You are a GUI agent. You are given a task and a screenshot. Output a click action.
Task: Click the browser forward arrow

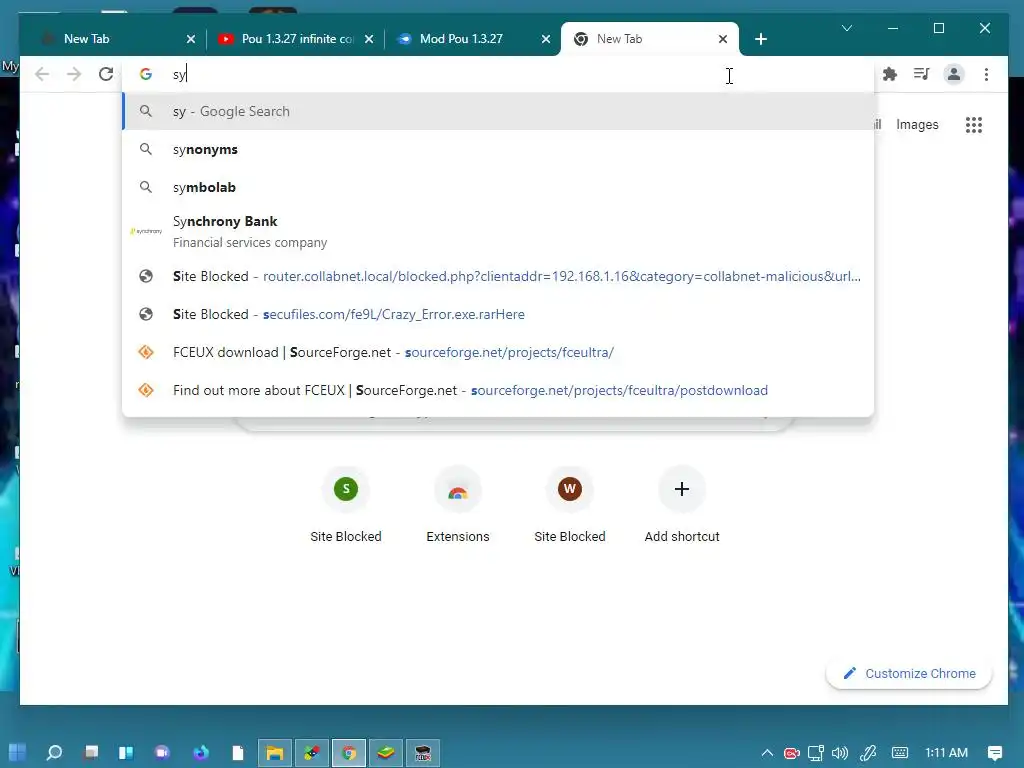point(74,74)
